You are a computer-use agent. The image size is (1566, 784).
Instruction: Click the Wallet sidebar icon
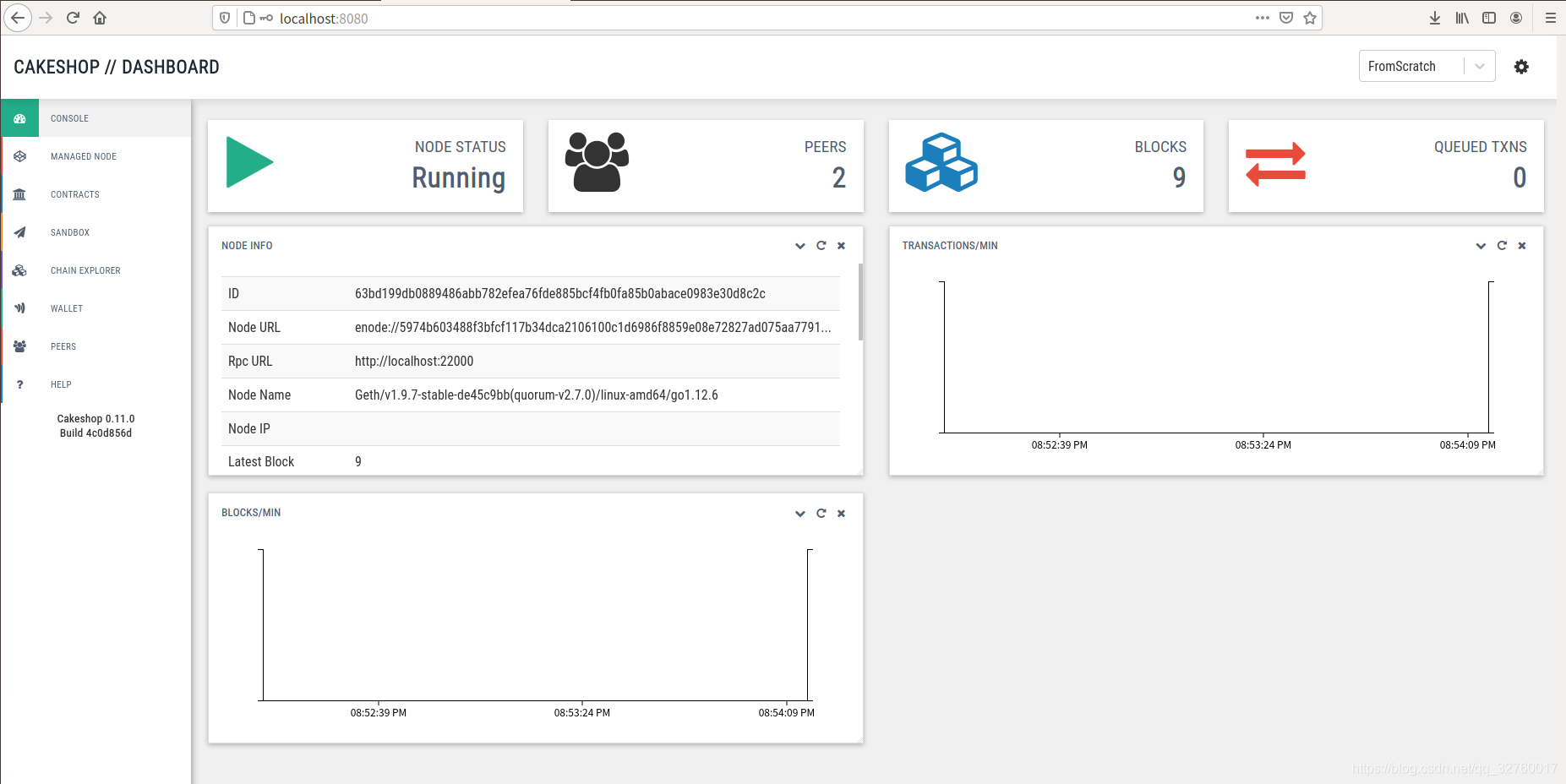[x=19, y=308]
